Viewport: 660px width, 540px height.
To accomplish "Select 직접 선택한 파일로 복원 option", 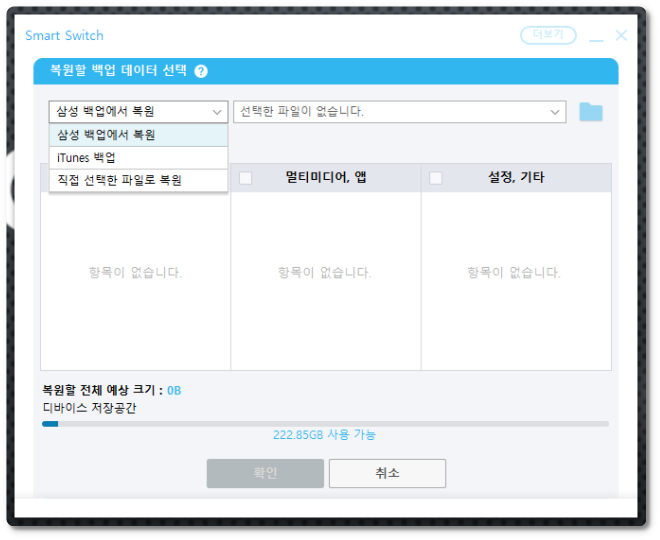I will coord(138,181).
